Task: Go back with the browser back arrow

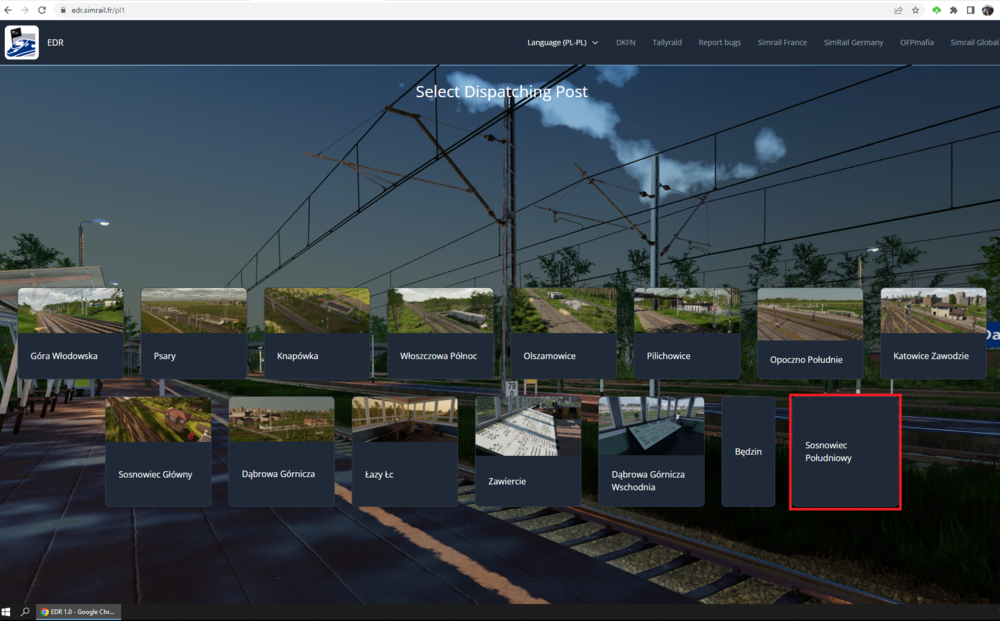Action: (x=9, y=9)
